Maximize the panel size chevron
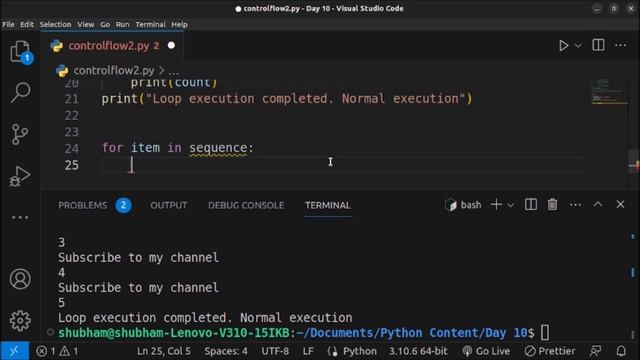The image size is (640, 360). pos(598,204)
